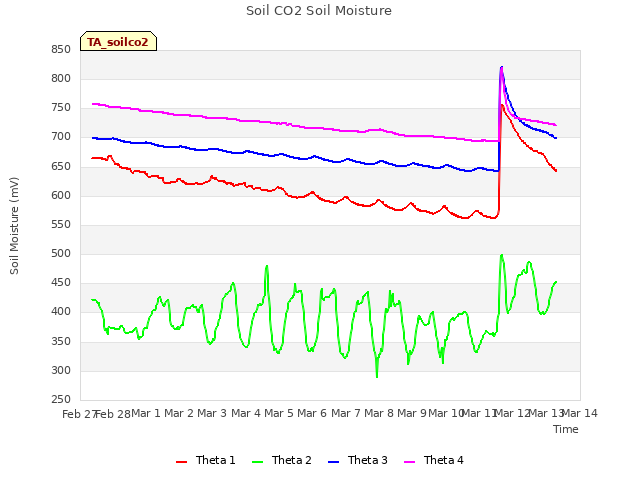Click the 400 y-axis tick label
Image resolution: width=640 pixels, height=480 pixels.
(61, 312)
